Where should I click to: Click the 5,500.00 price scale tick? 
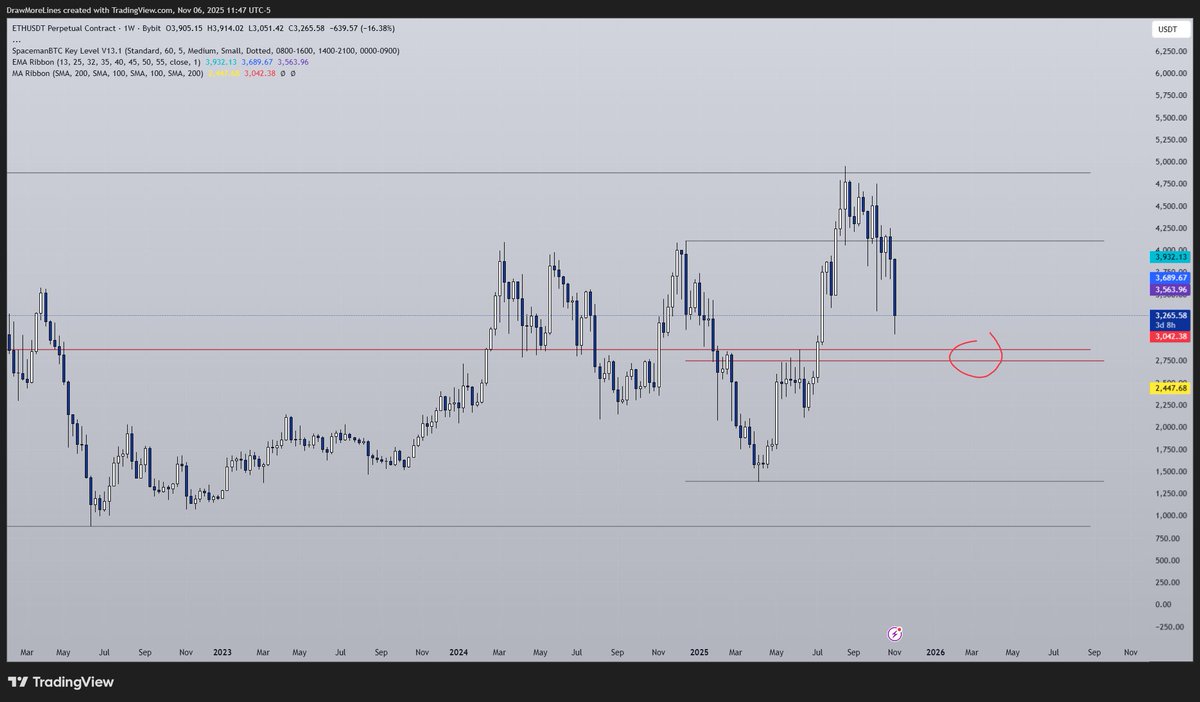click(x=1169, y=117)
